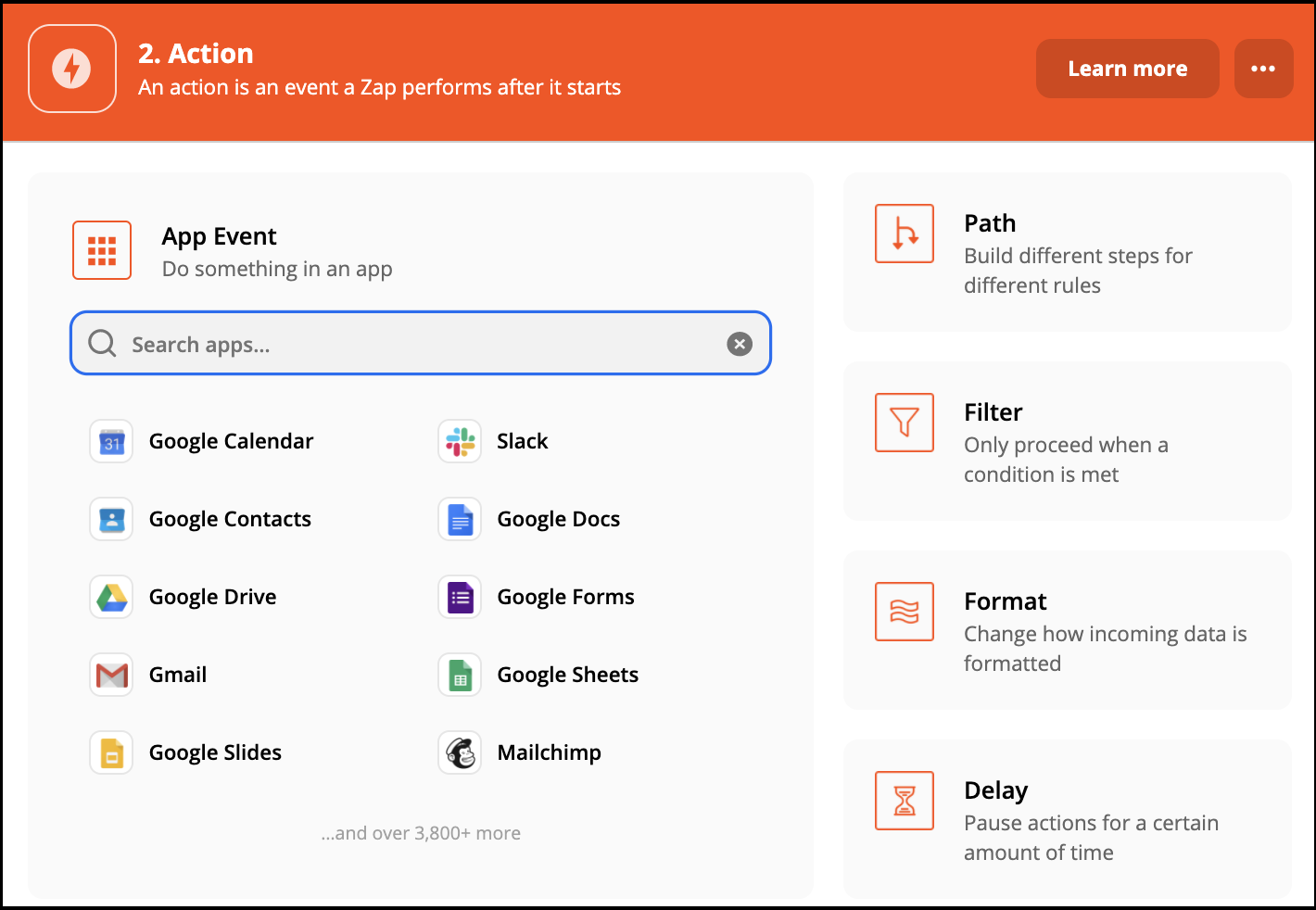
Task: Choose the Slack app label
Action: click(x=523, y=441)
